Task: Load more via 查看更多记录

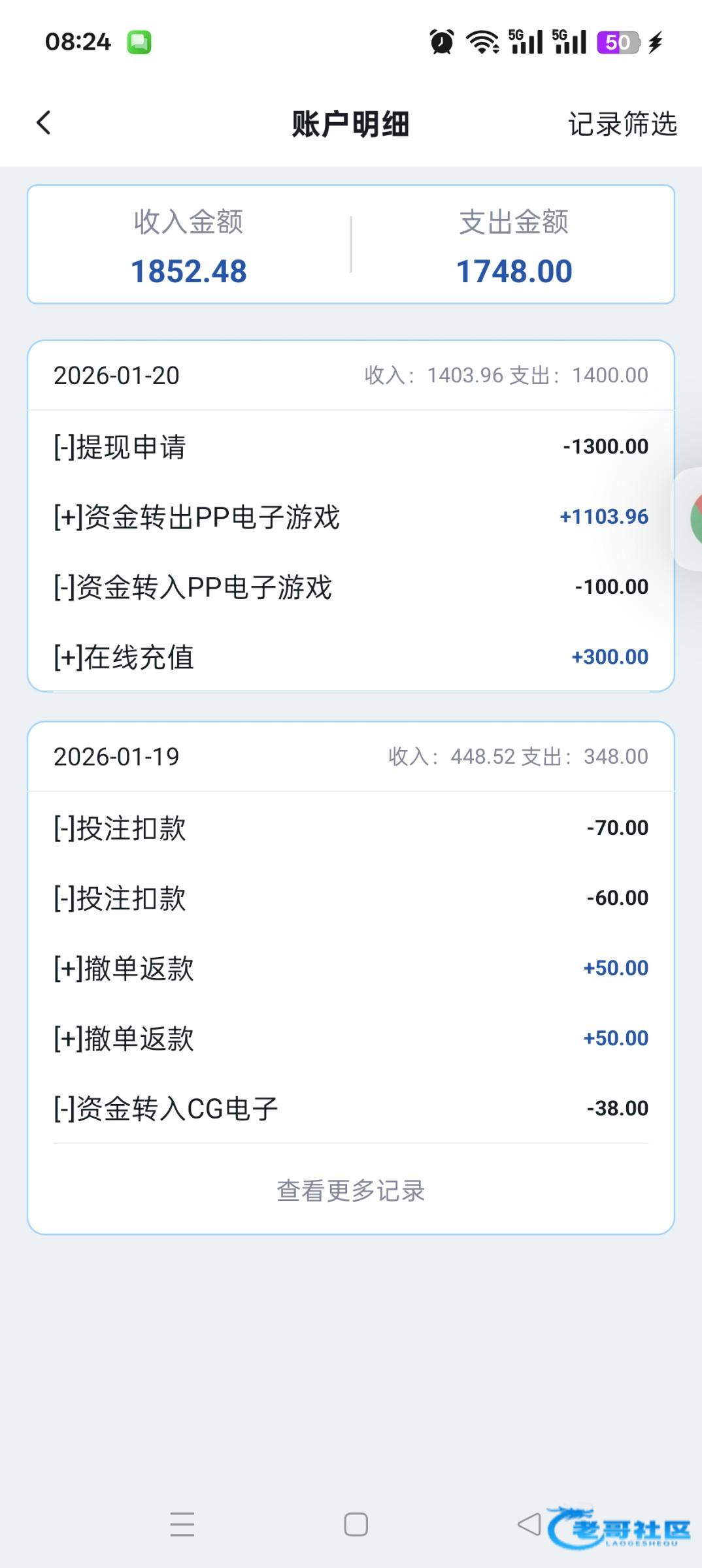Action: point(351,1191)
